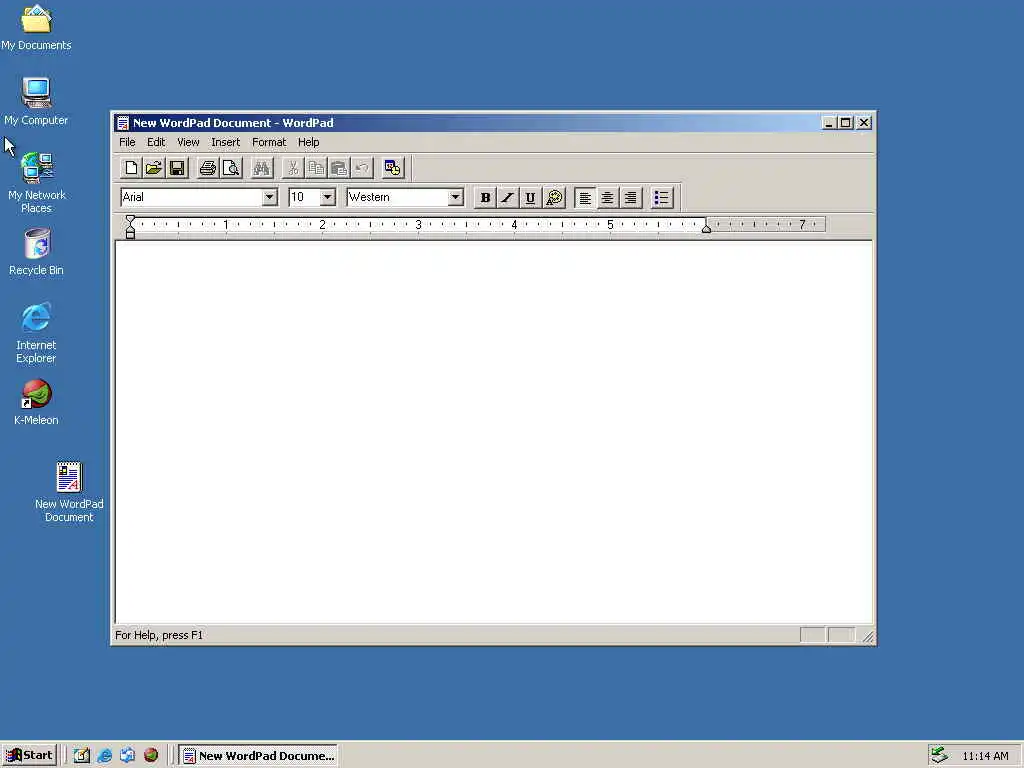Toggle Bold formatting
Screen dimensions: 1024x768
pos(485,198)
